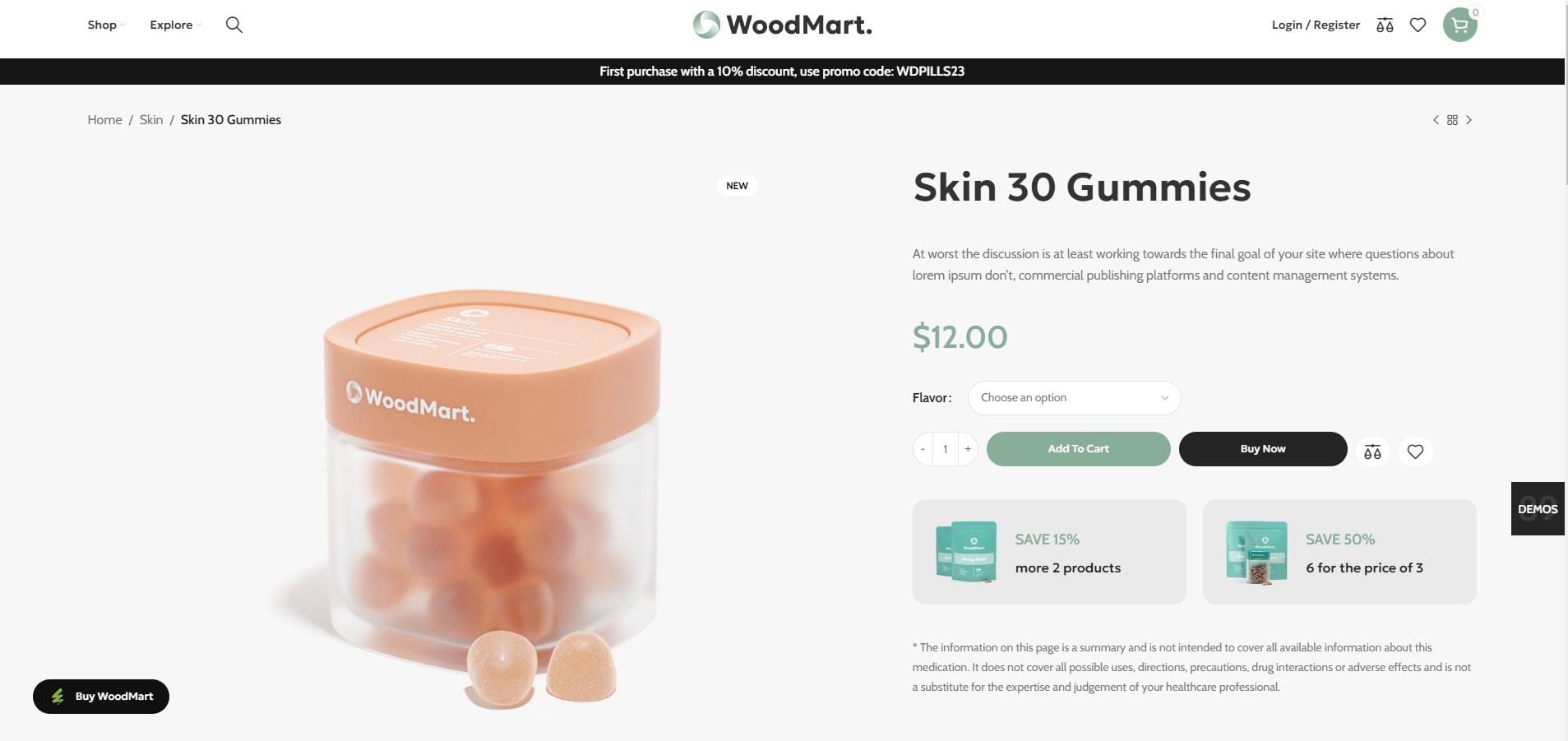Add product to wishlist heart beside Buy Now
1568x741 pixels.
click(1415, 452)
